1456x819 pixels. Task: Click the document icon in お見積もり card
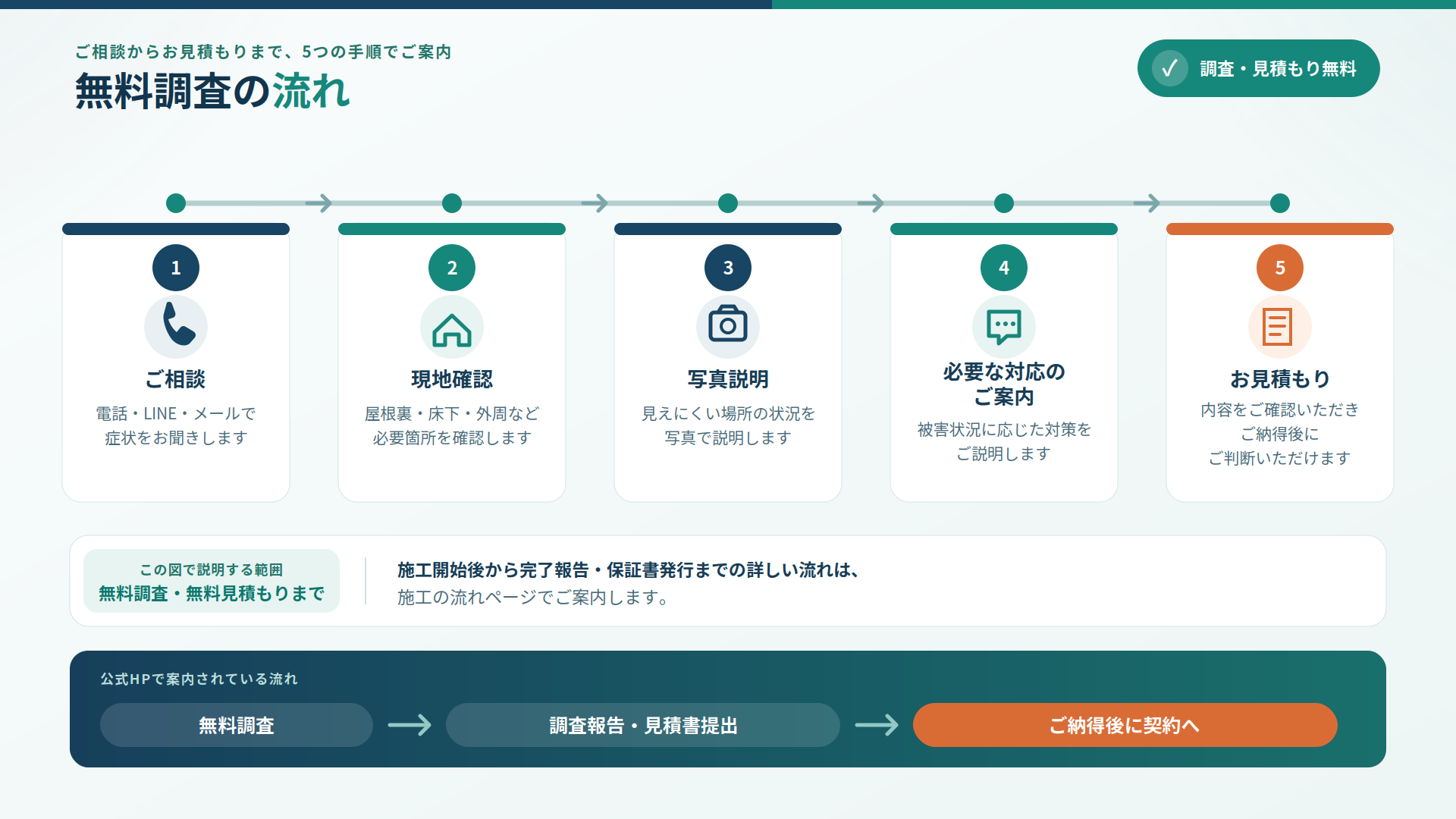1278,328
